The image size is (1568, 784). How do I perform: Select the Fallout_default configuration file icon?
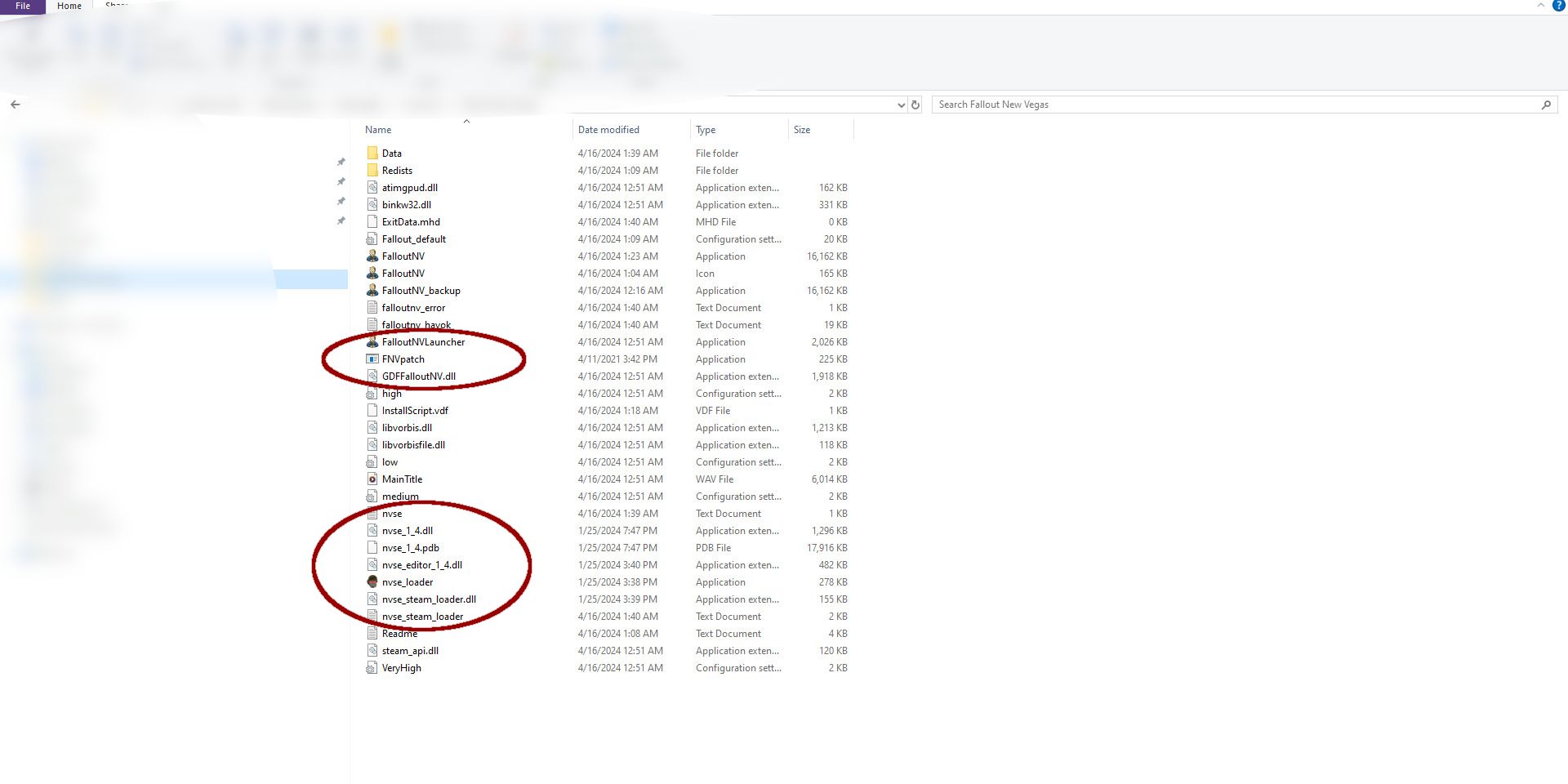[372, 238]
